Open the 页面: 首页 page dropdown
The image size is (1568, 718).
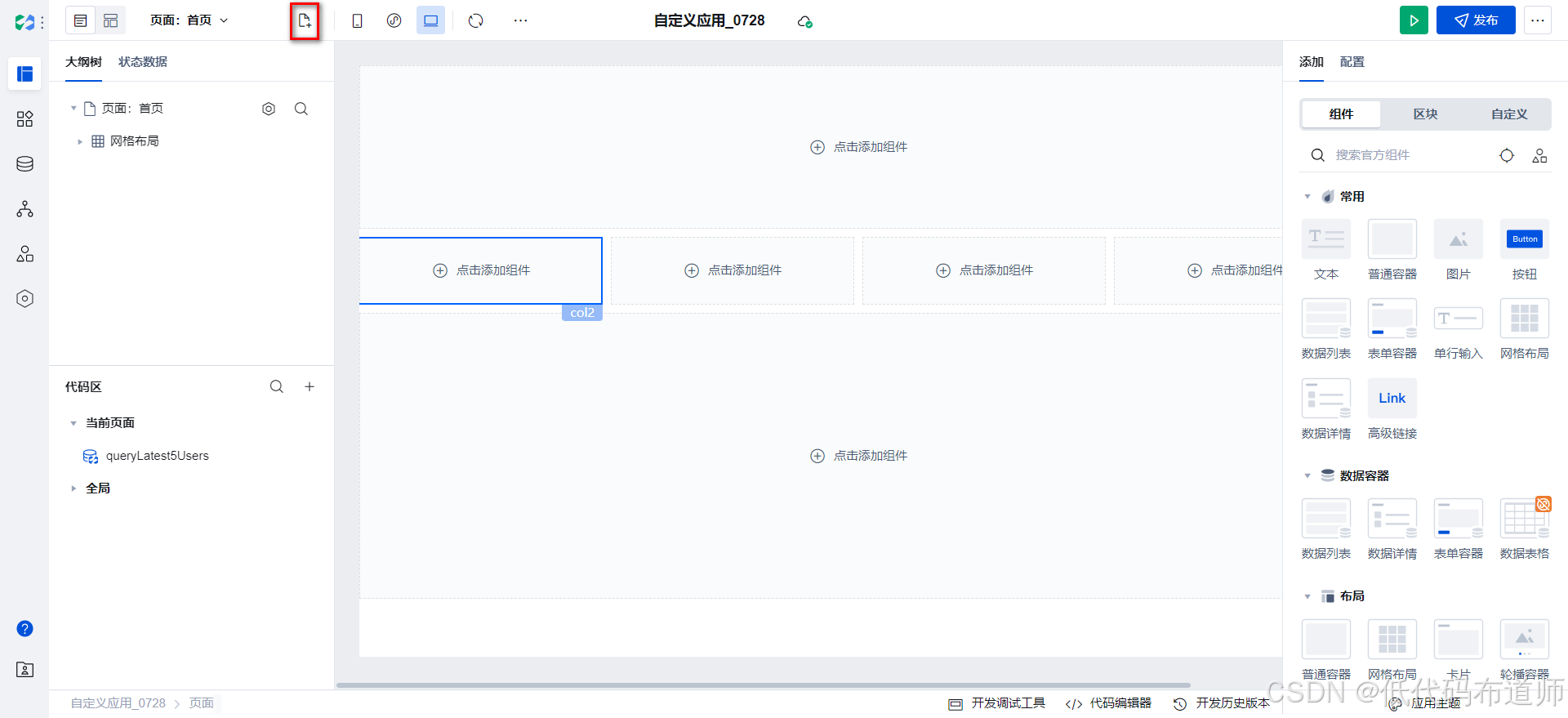click(x=189, y=20)
